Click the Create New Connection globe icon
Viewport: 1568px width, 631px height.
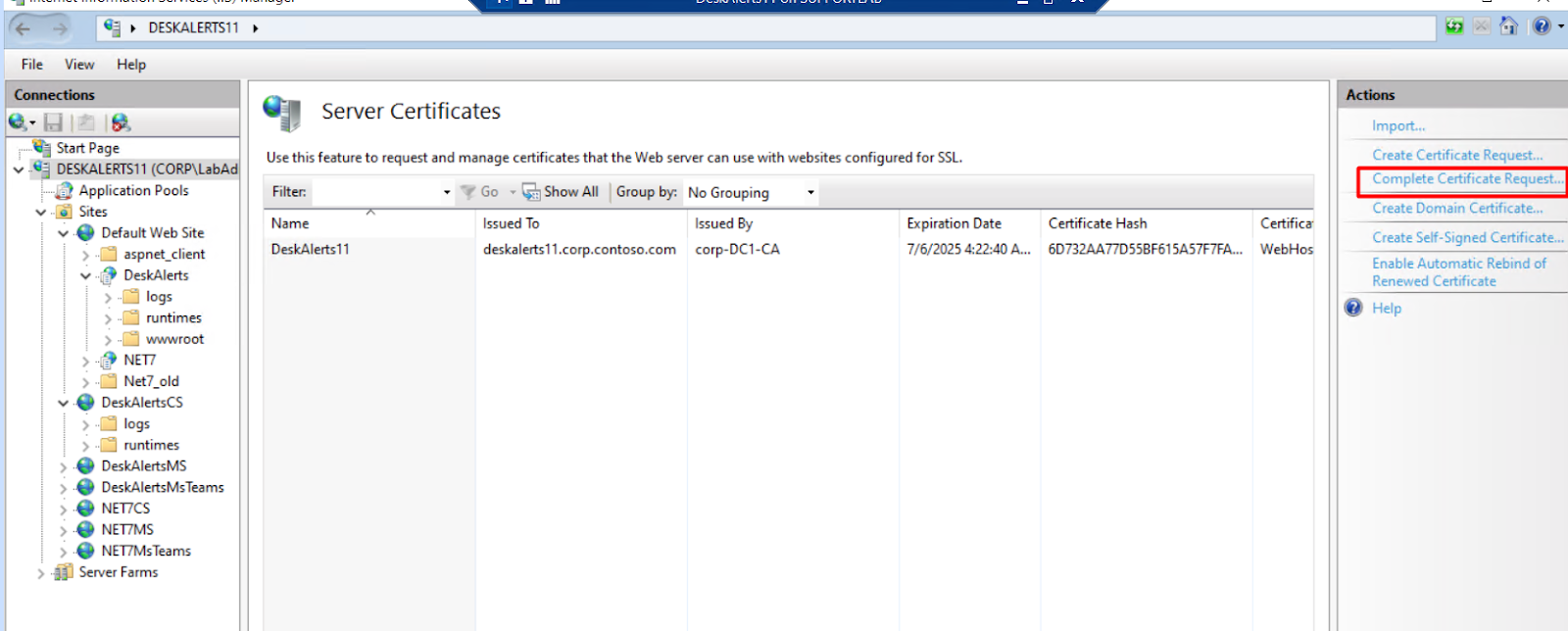tap(18, 122)
